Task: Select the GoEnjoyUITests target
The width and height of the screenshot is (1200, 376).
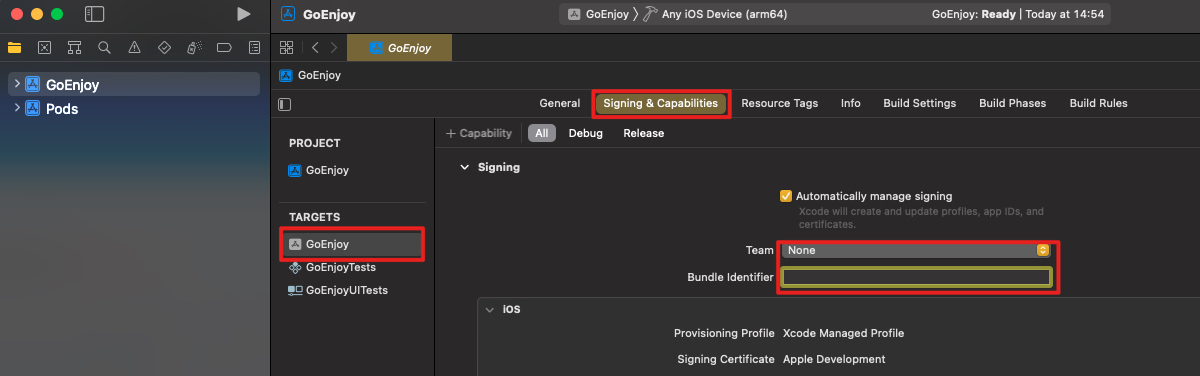Action: pyautogui.click(x=337, y=290)
